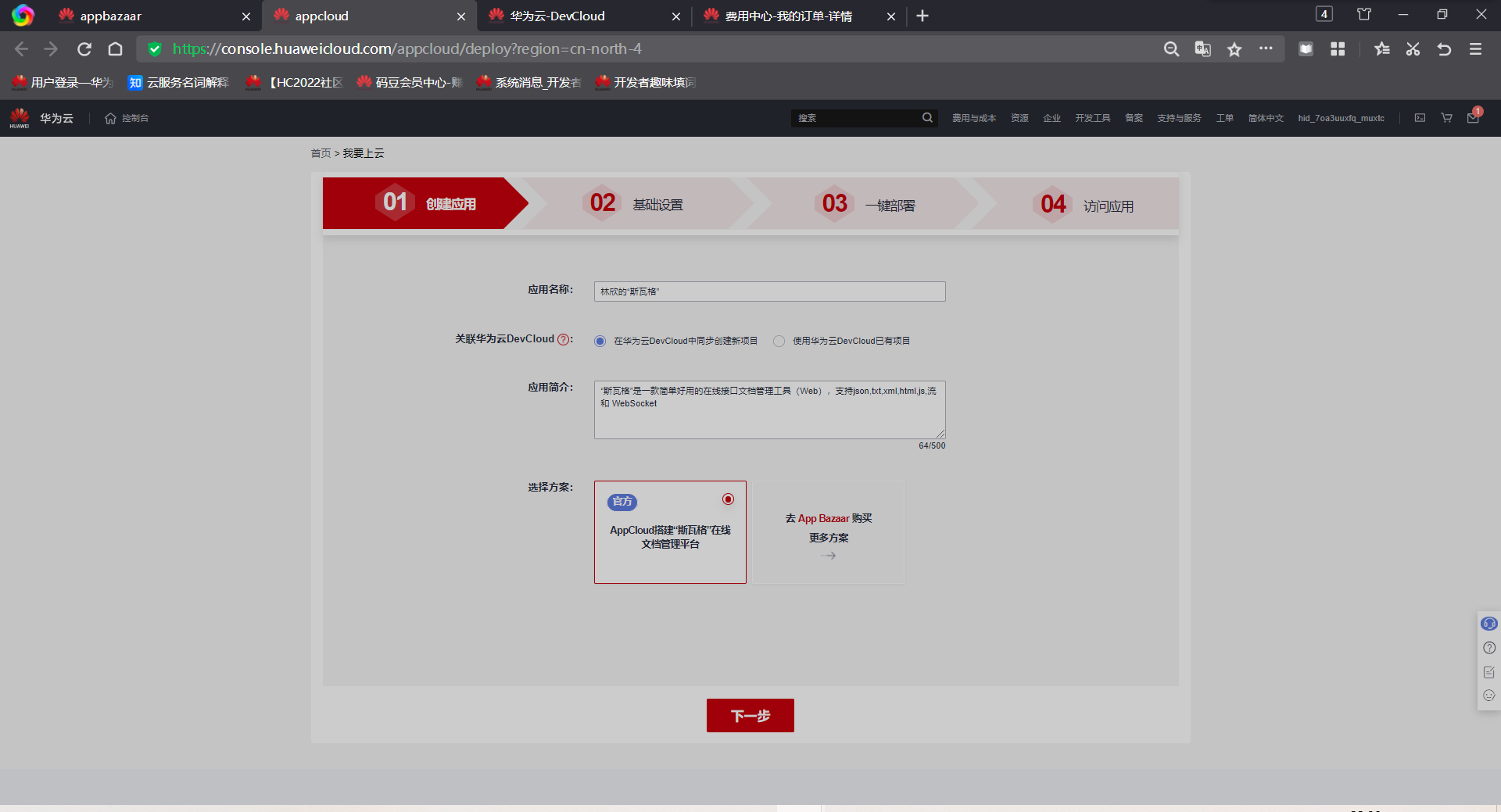Open the 工单 menu

tap(1224, 118)
